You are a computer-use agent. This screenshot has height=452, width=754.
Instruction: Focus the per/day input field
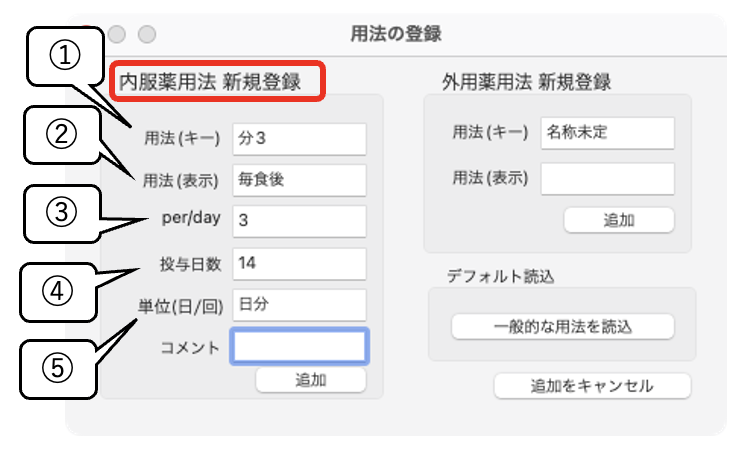click(298, 220)
